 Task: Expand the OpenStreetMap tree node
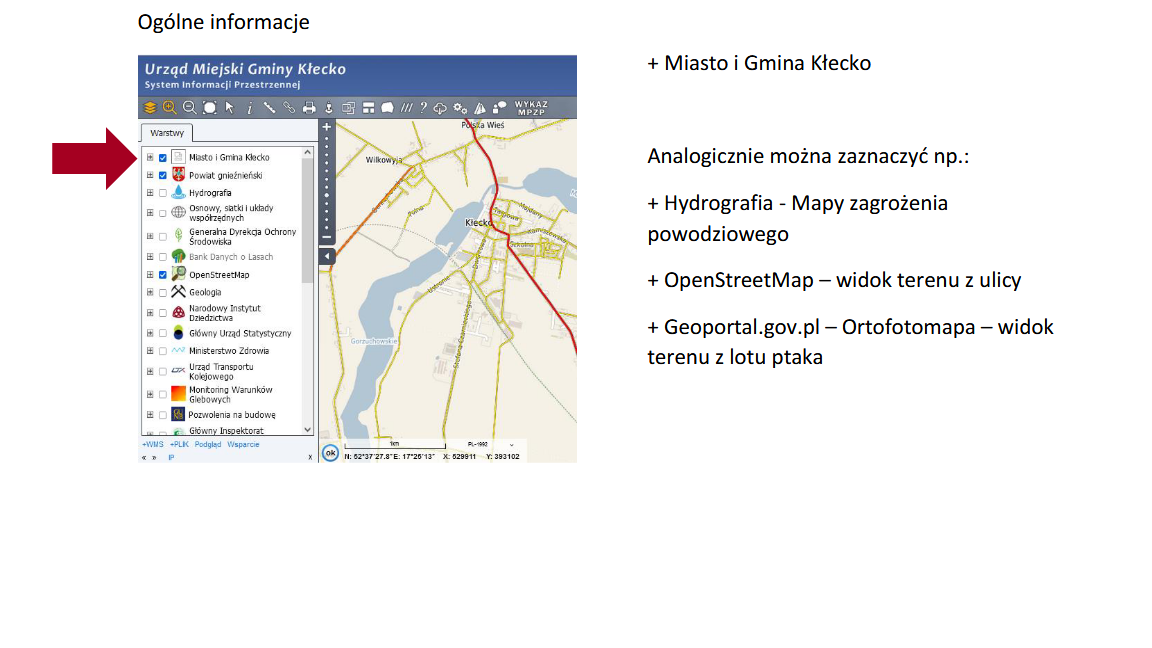pos(150,275)
